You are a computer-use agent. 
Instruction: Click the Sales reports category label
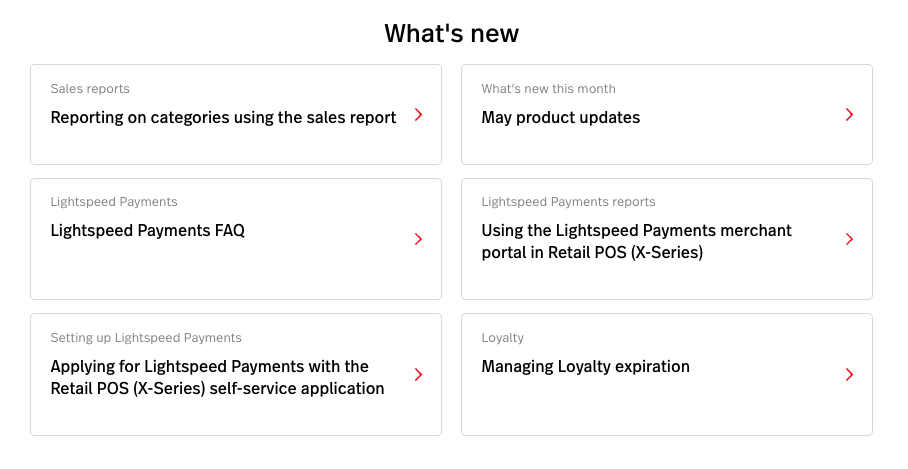click(90, 89)
